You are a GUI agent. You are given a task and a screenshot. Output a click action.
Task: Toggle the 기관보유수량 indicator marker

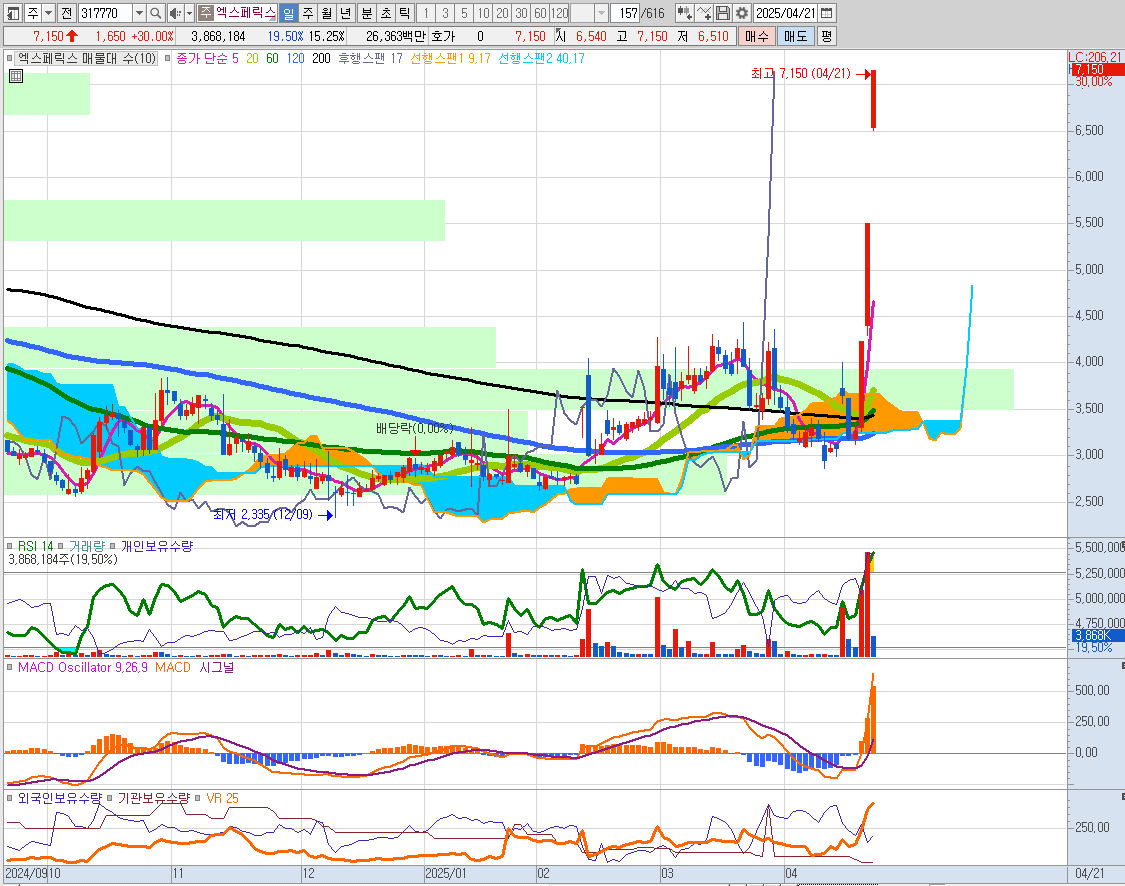pos(110,798)
